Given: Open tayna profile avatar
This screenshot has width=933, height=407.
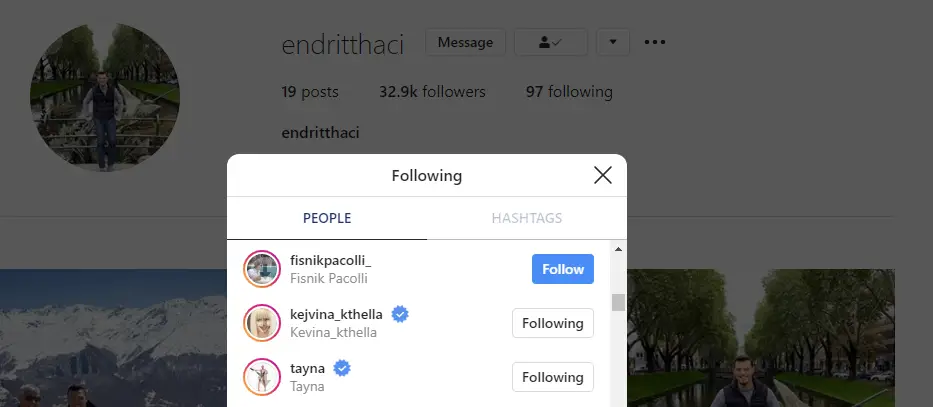Looking at the screenshot, I should [262, 377].
